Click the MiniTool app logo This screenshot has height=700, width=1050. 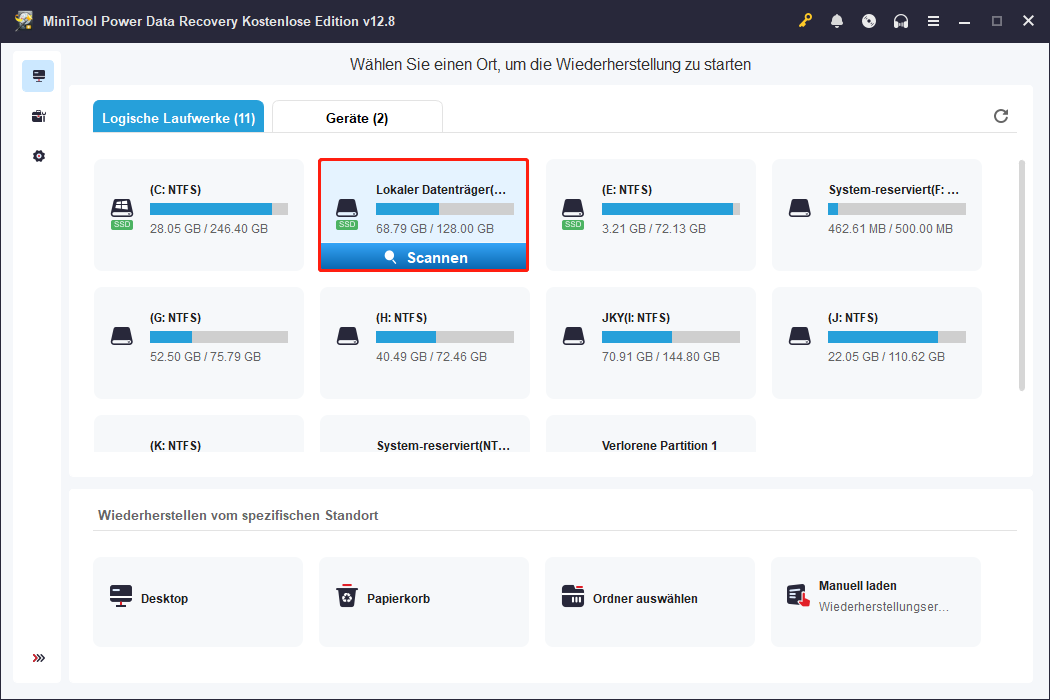pyautogui.click(x=23, y=21)
